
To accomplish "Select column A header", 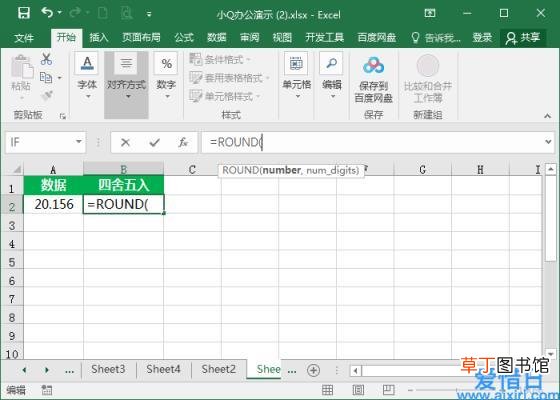I will (53, 169).
